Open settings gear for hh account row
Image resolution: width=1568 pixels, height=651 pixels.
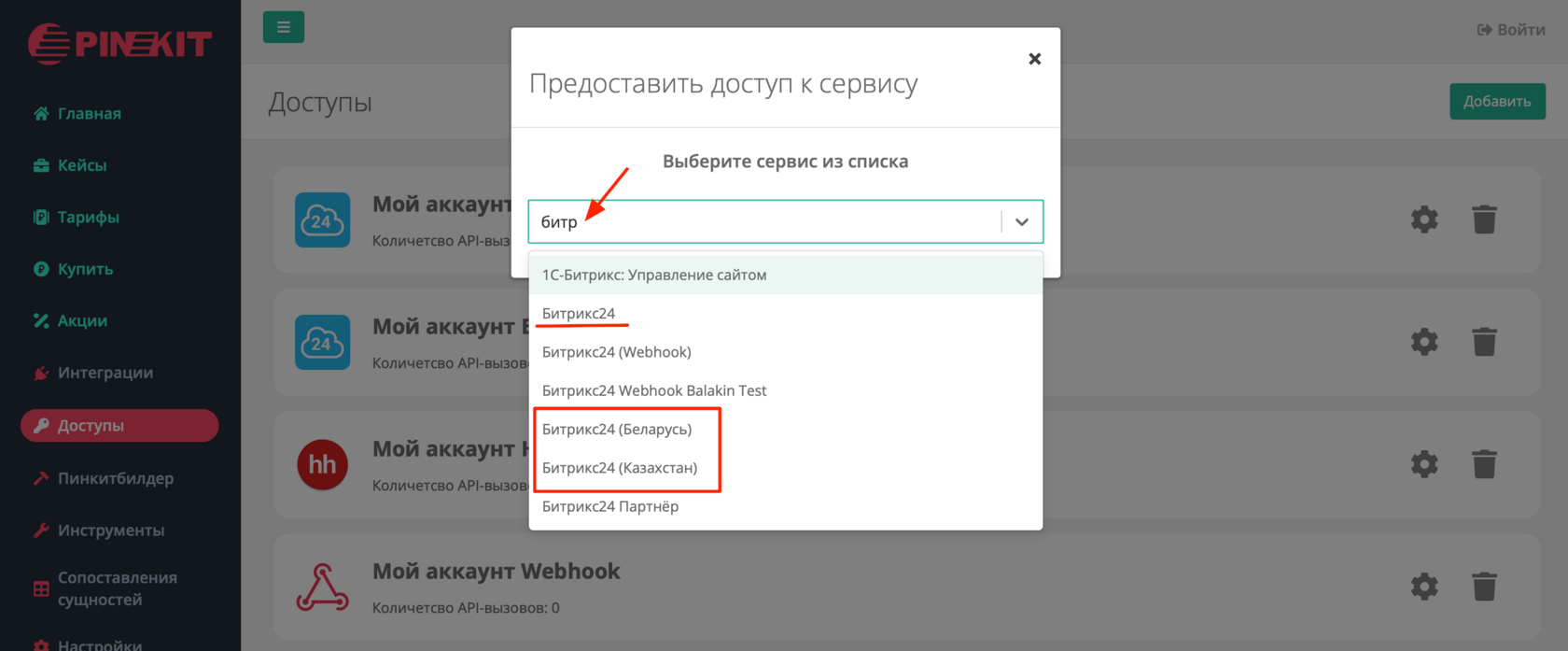pyautogui.click(x=1424, y=464)
